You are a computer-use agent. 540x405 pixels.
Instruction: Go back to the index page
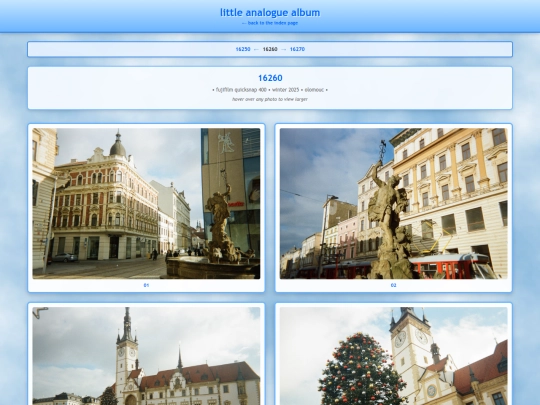[x=270, y=23]
